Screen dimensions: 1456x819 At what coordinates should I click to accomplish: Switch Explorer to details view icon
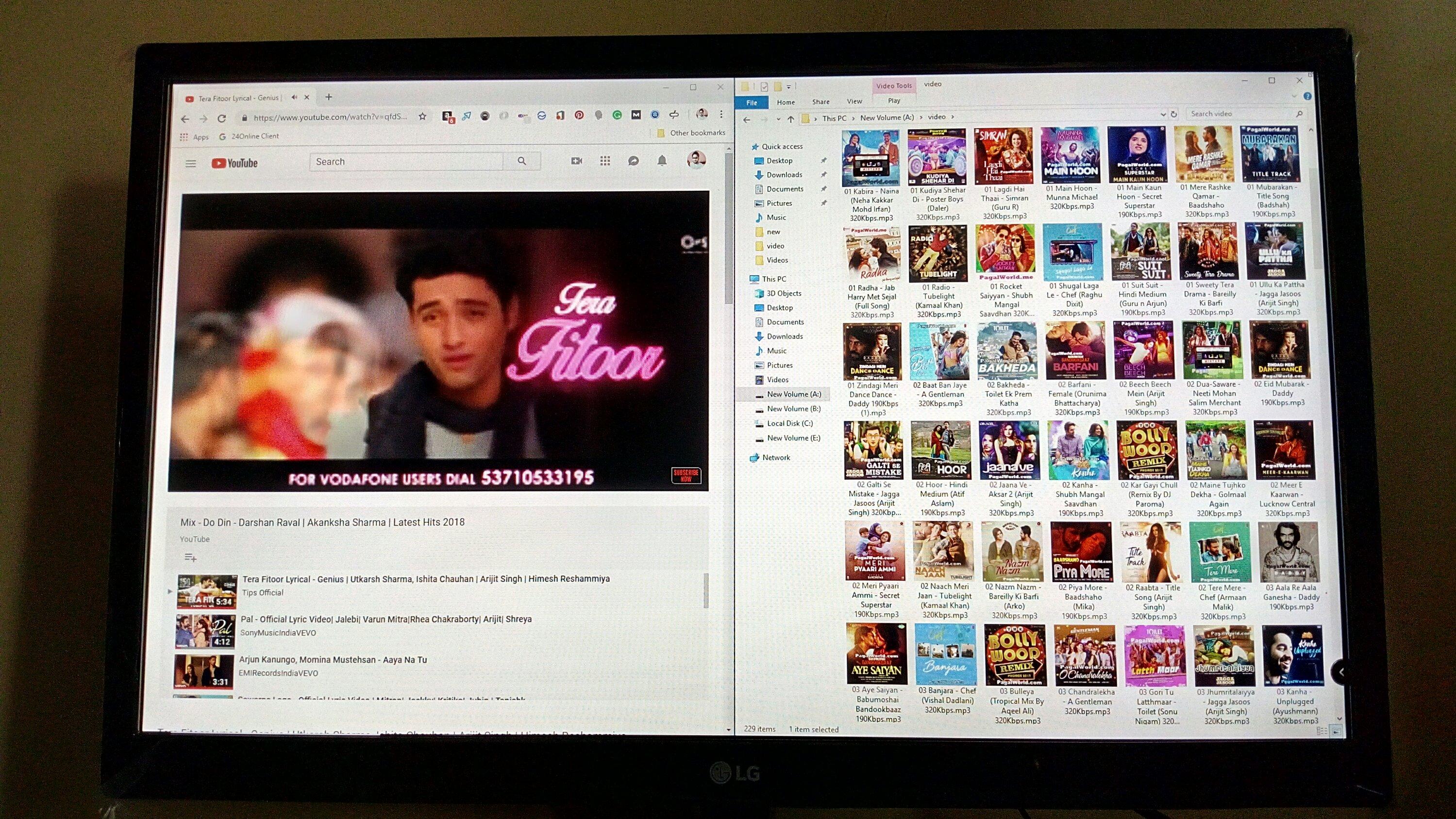tap(1322, 732)
